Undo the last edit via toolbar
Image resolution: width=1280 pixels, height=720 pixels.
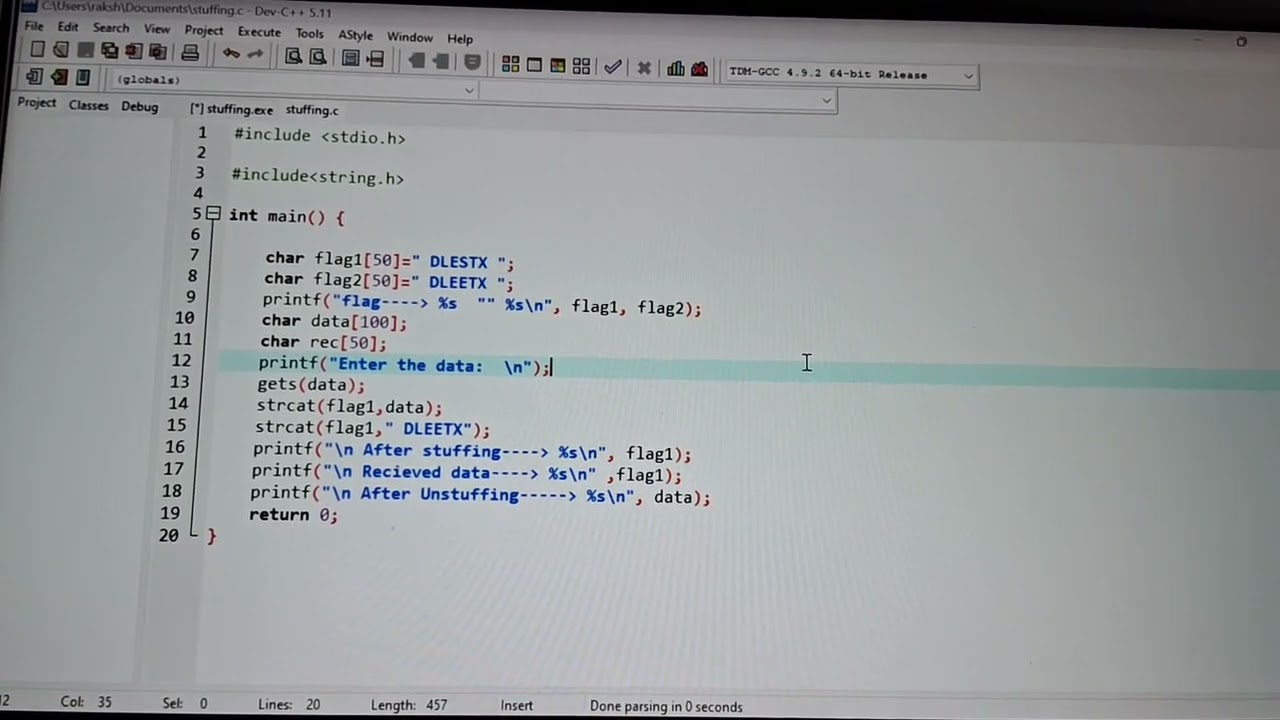pos(231,54)
